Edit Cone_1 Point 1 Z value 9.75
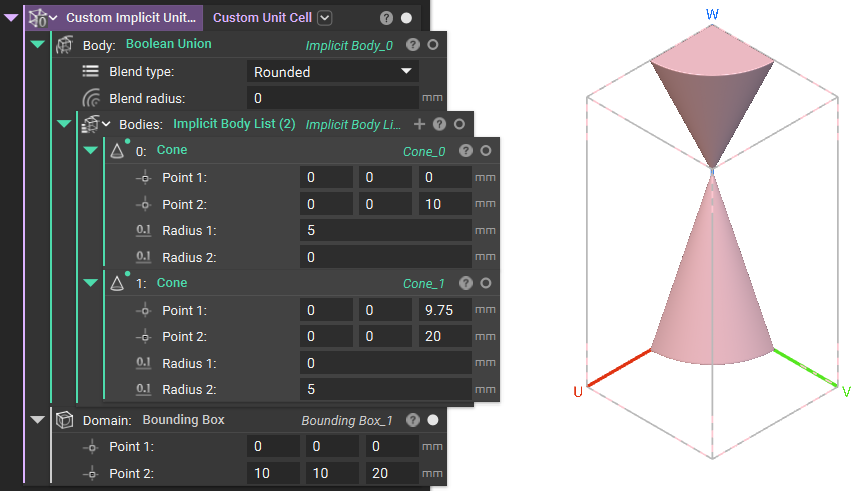Screen dimensions: 858x491 coord(445,310)
